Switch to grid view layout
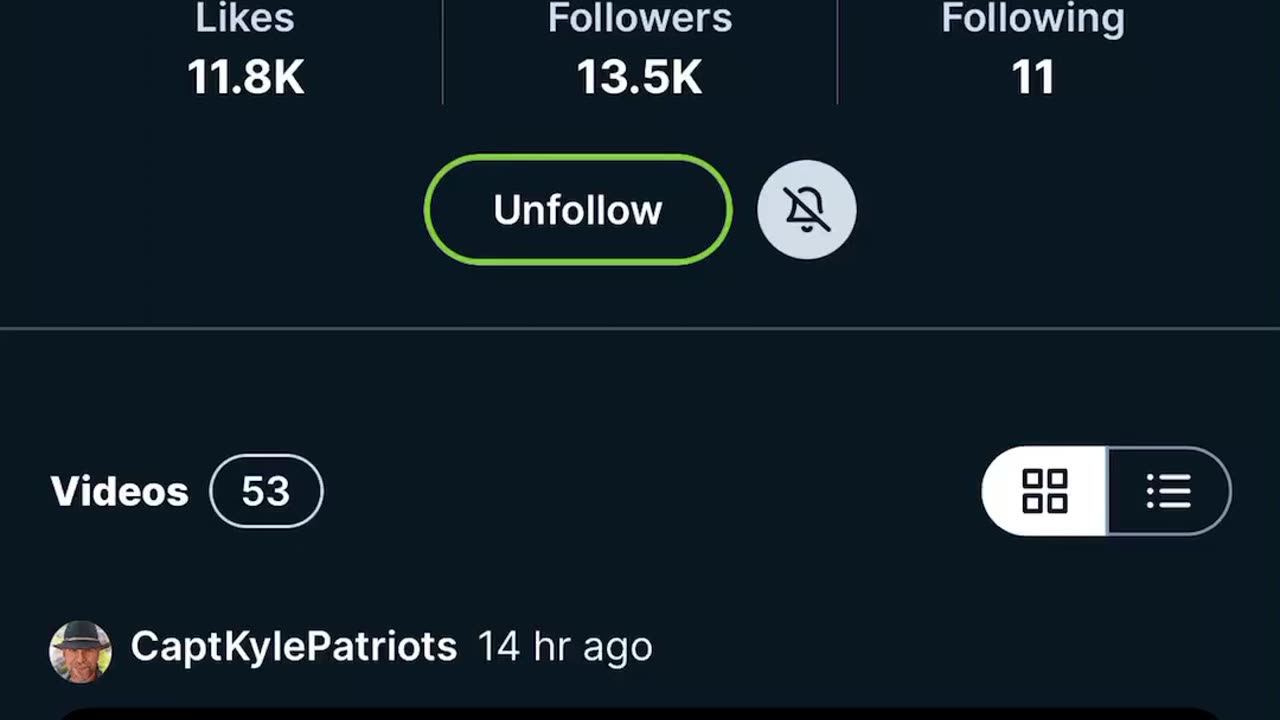The width and height of the screenshot is (1280, 720). (1045, 491)
